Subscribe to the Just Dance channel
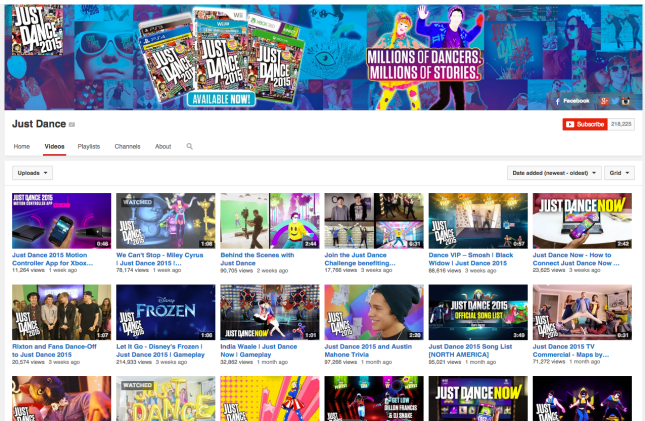 tap(585, 125)
